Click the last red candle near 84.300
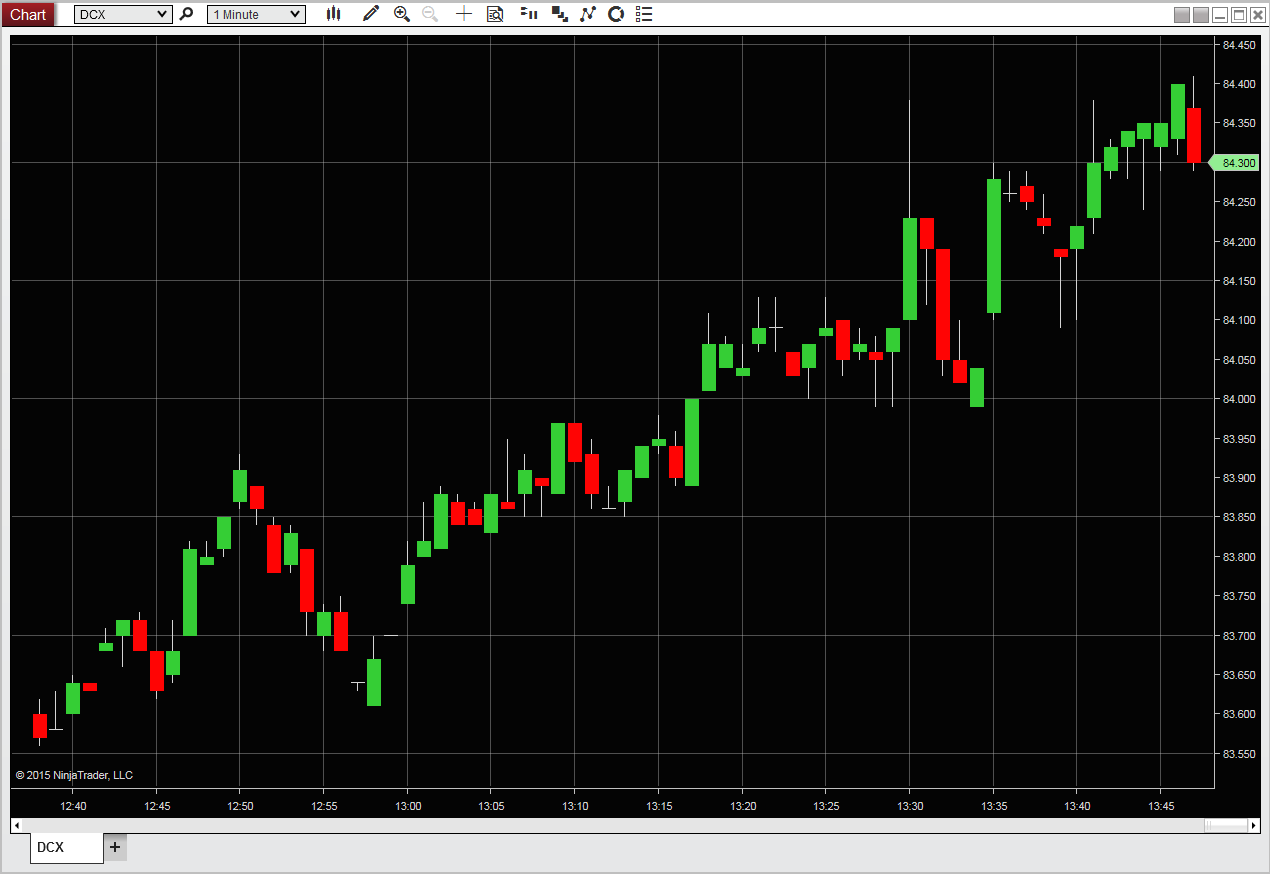Image resolution: width=1270 pixels, height=874 pixels. click(x=1194, y=135)
